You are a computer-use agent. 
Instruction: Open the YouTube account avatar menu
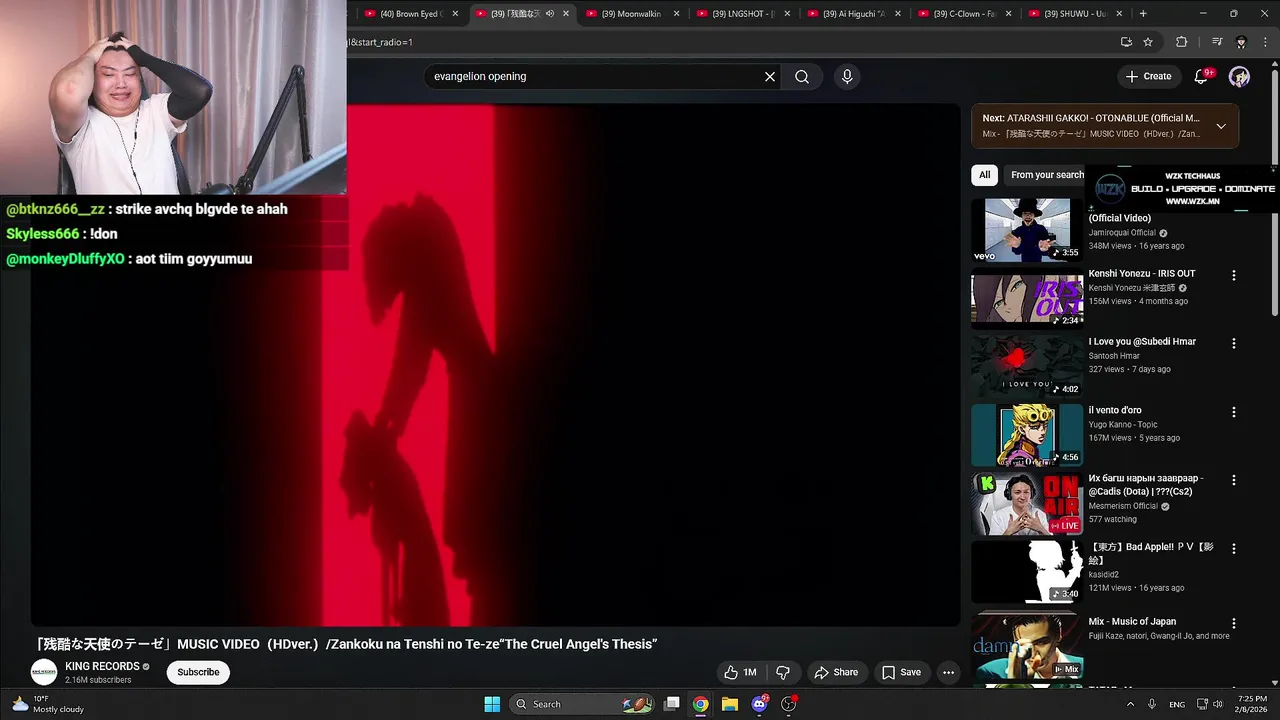[1239, 76]
